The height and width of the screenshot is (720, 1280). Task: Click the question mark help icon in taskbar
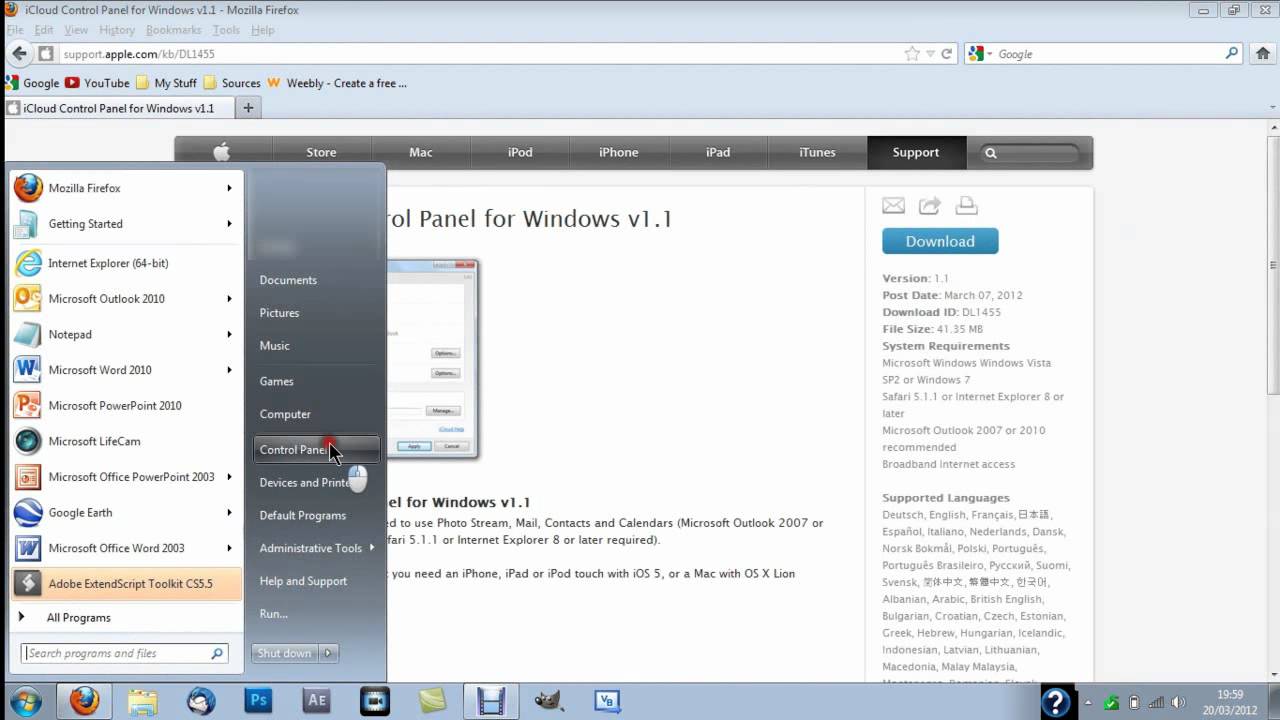1057,702
